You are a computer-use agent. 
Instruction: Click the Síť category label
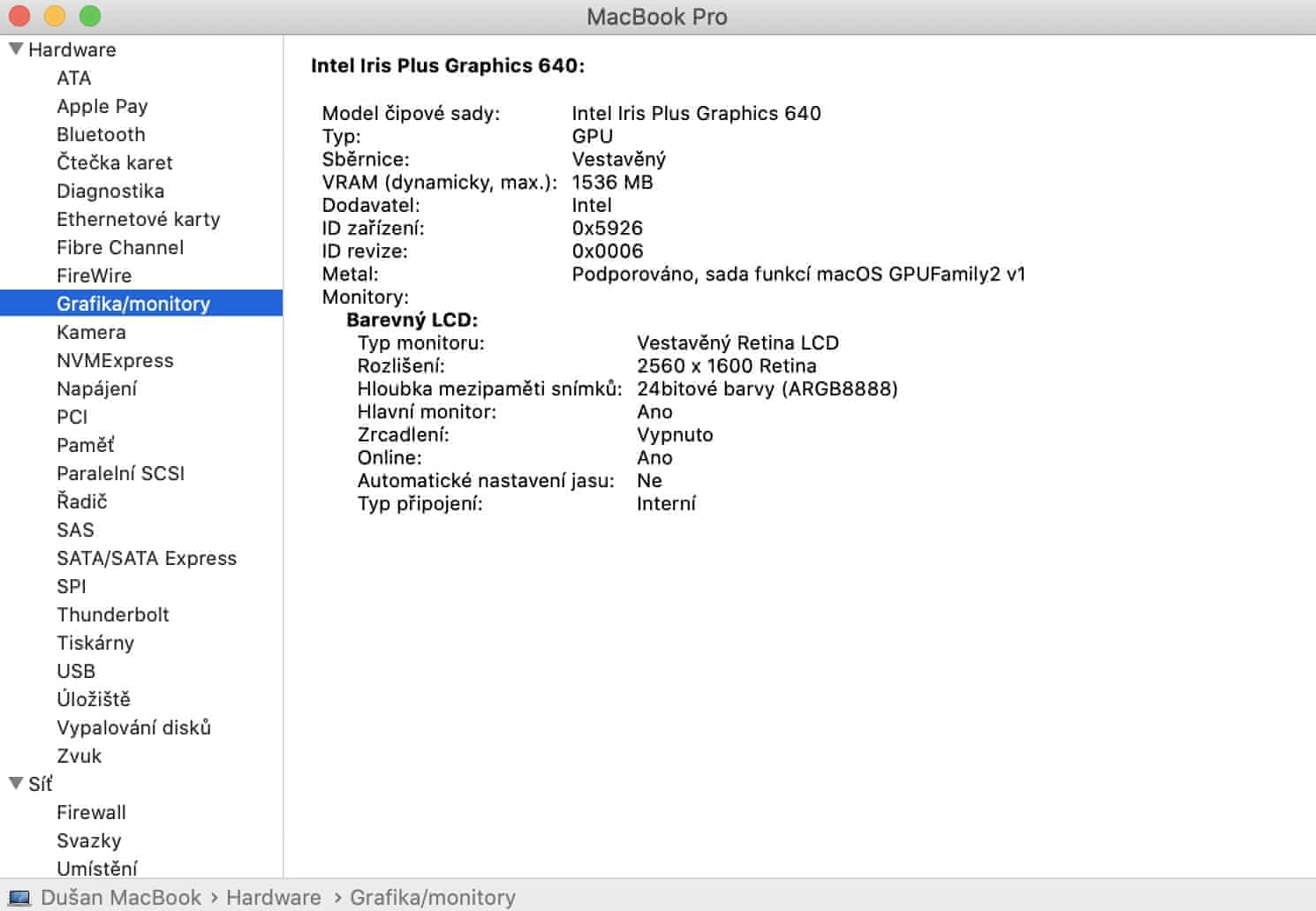[x=41, y=784]
